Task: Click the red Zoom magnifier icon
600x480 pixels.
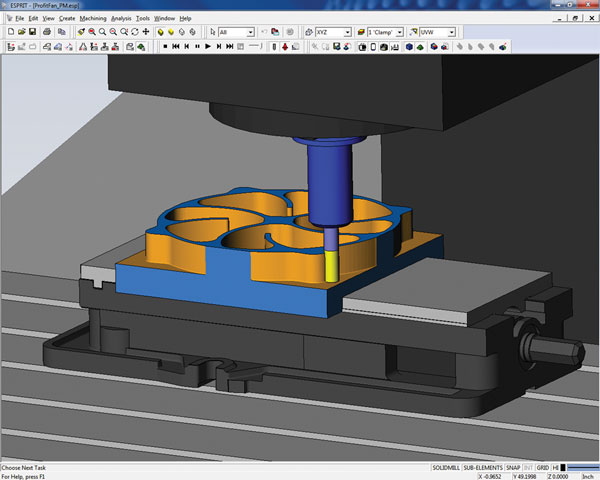Action: pos(92,32)
